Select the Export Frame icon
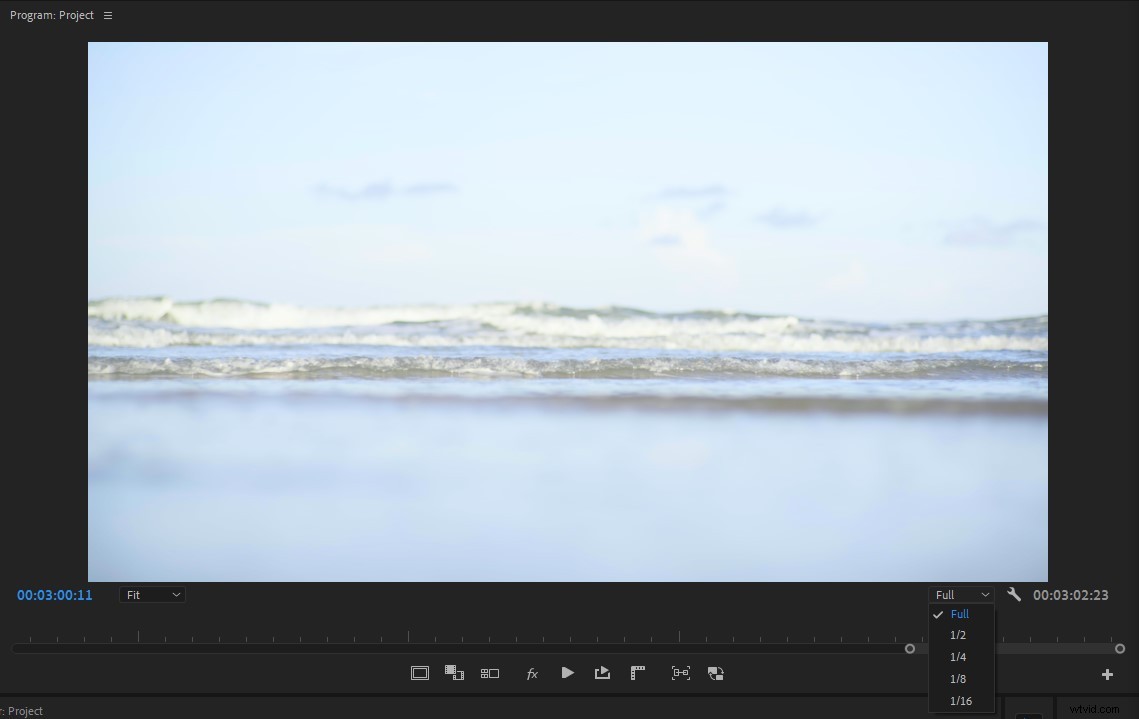 pyautogui.click(x=602, y=673)
